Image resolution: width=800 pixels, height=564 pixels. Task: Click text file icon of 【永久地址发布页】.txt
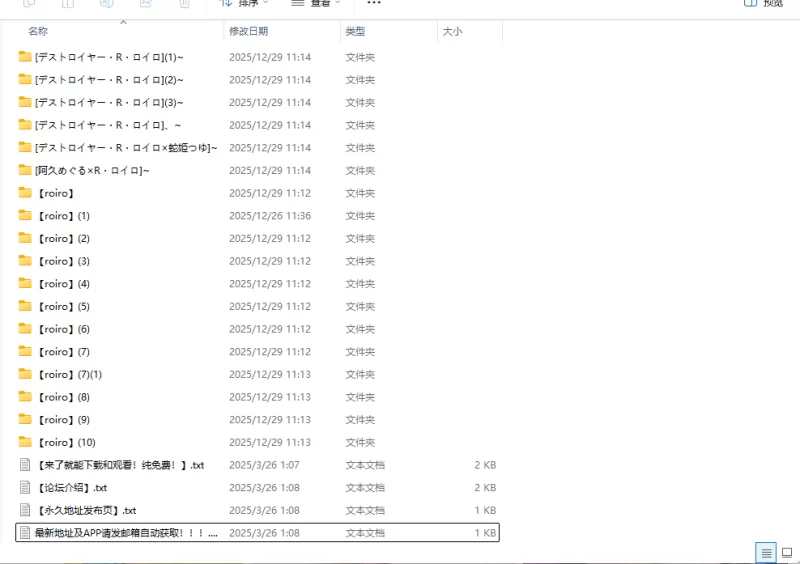(24, 510)
